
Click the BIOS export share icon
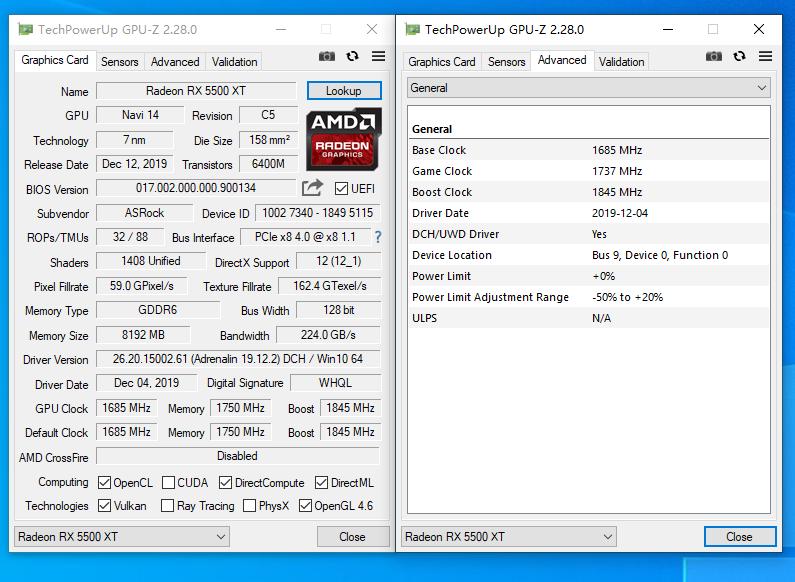(x=312, y=188)
